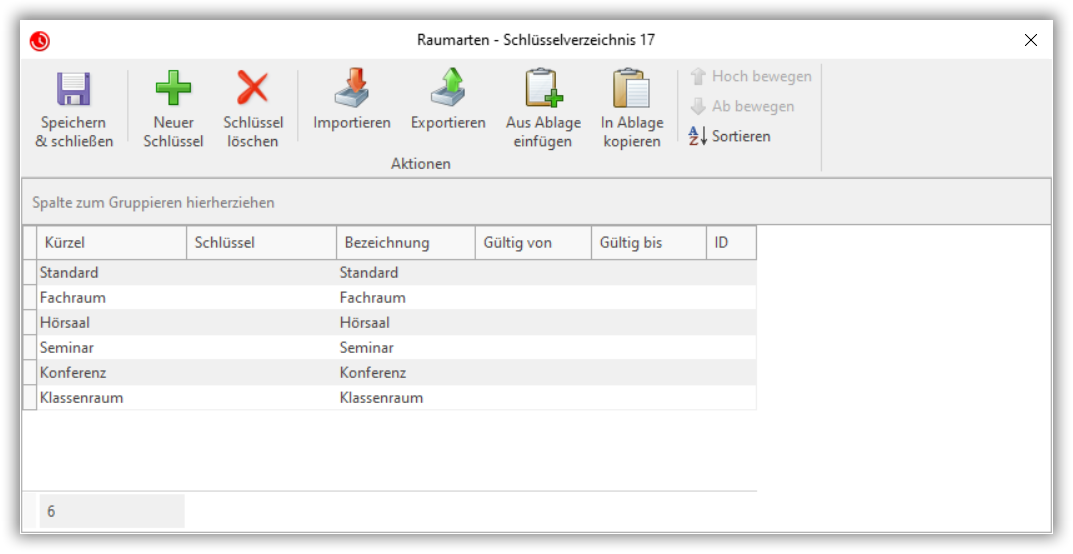The height and width of the screenshot is (554, 1073).
Task: Click the Ab bewegen down arrow
Action: (x=697, y=107)
